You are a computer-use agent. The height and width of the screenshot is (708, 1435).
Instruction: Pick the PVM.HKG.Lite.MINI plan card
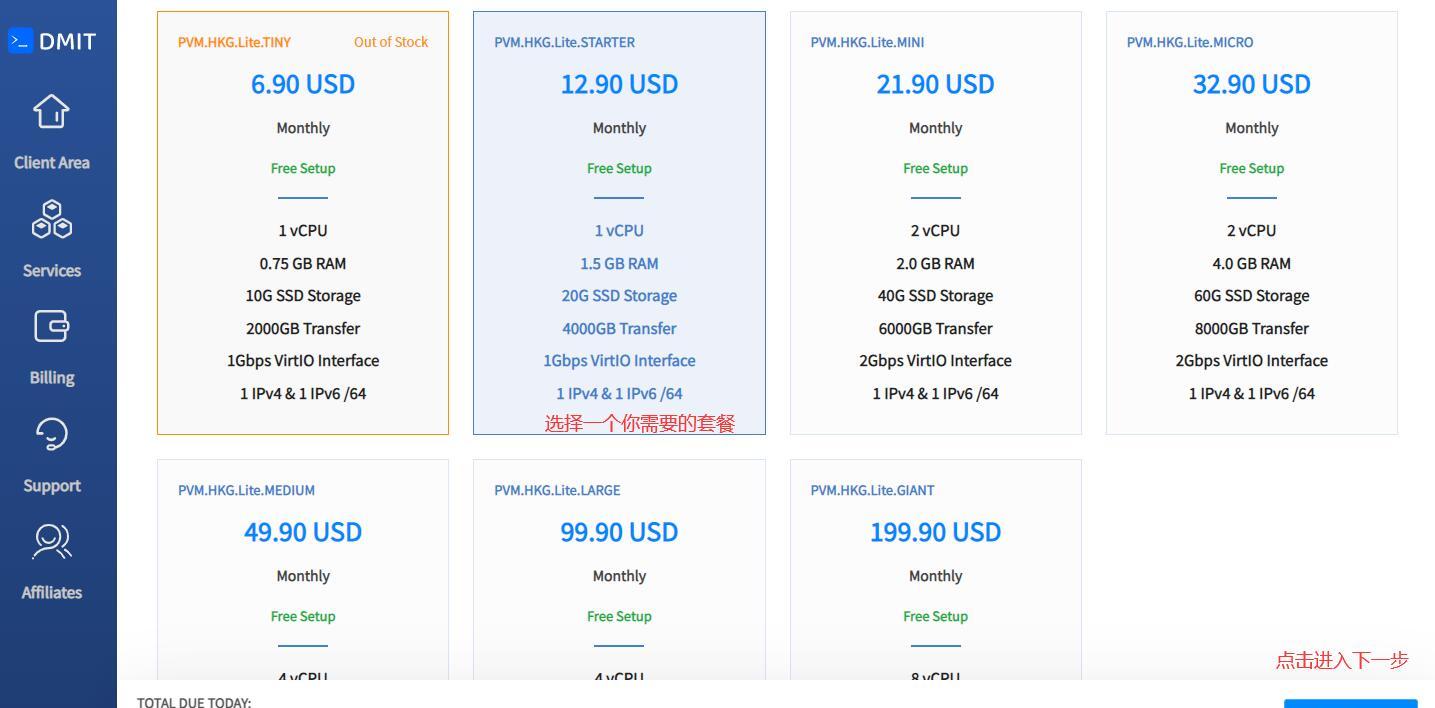point(936,223)
